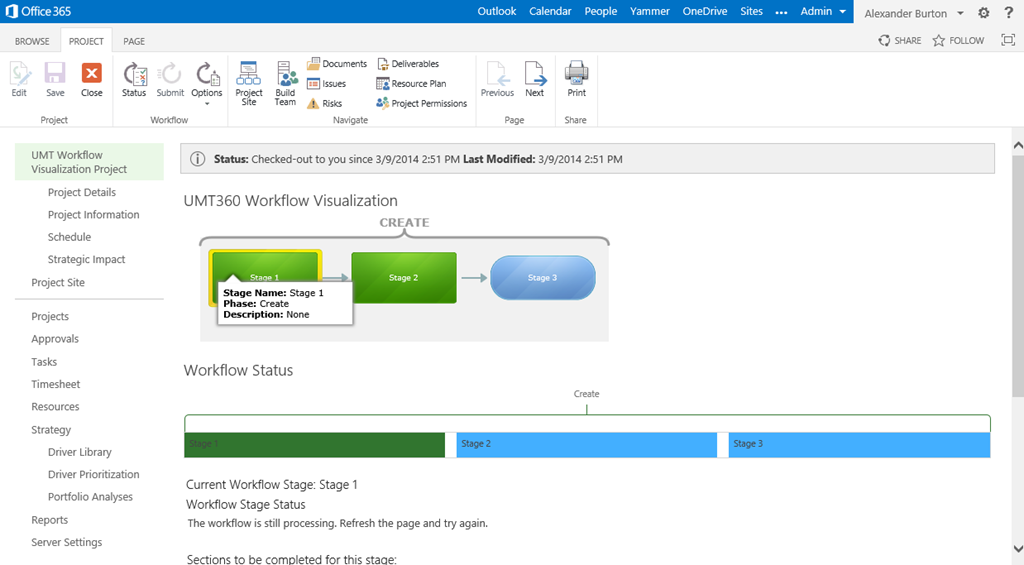Open Project Information in the sidebar
Viewport: 1024px width, 565px height.
pos(93,214)
